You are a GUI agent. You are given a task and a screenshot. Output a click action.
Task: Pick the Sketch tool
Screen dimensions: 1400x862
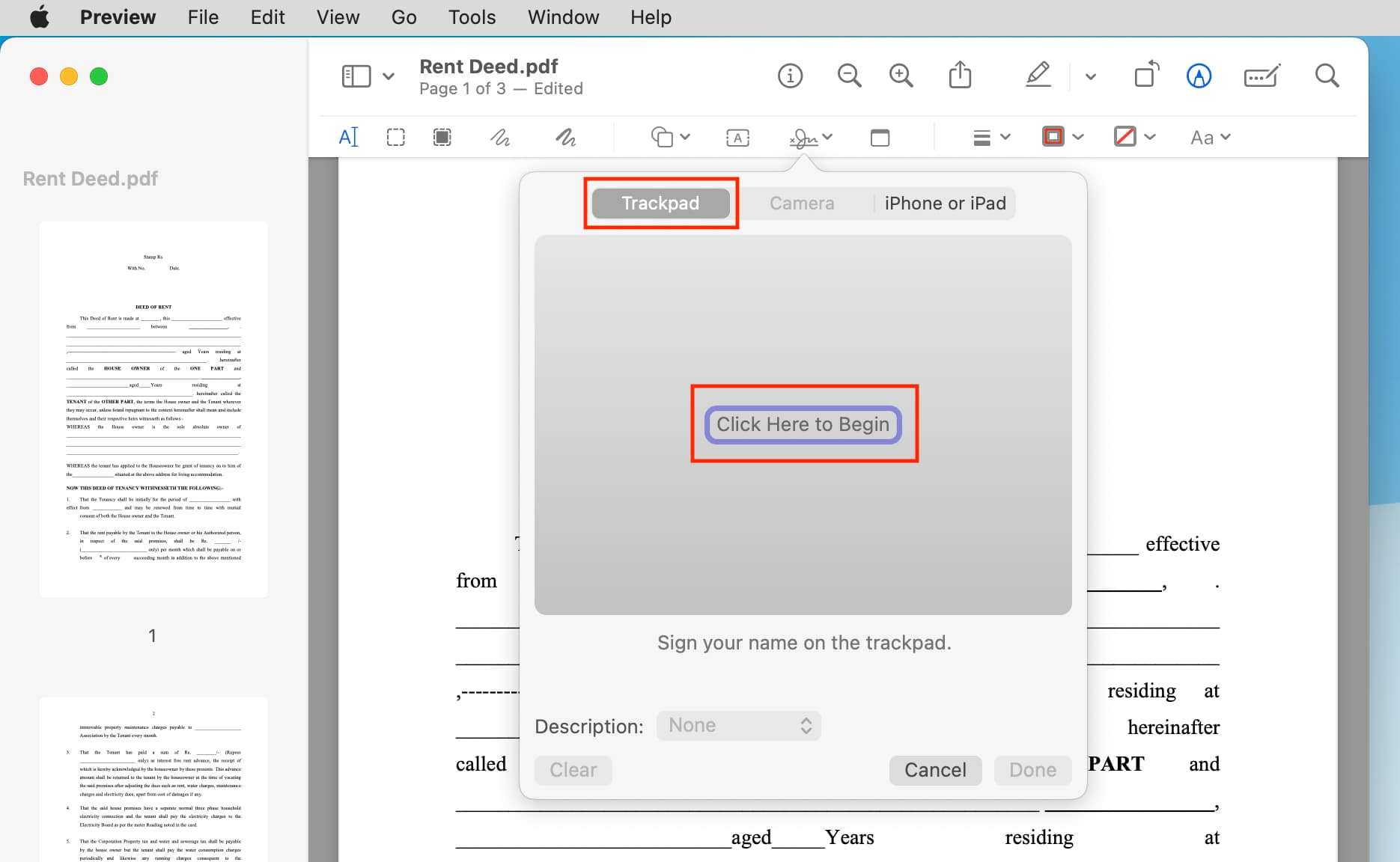tap(499, 137)
